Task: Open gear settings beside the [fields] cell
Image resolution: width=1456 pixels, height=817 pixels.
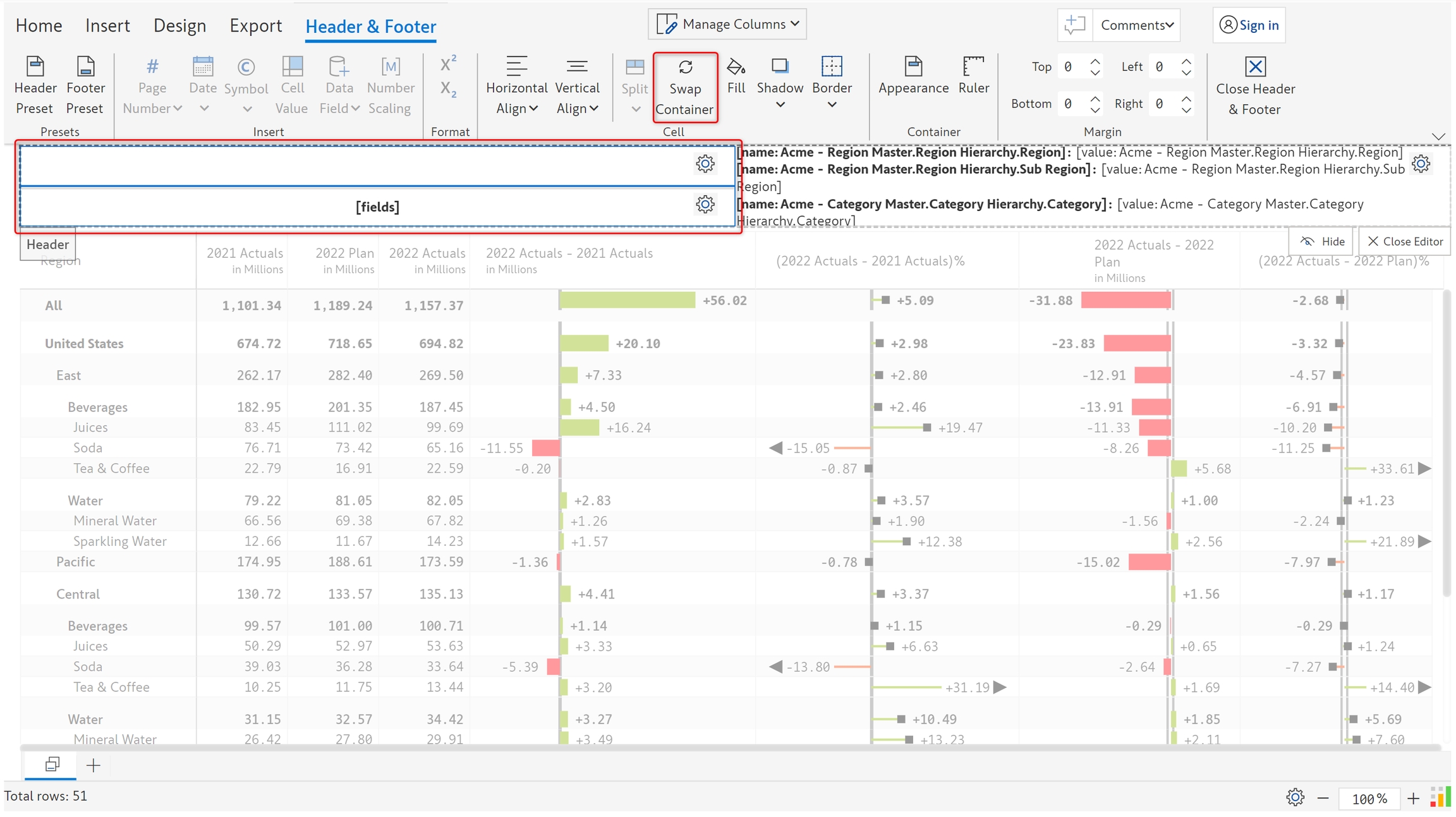Action: (705, 204)
